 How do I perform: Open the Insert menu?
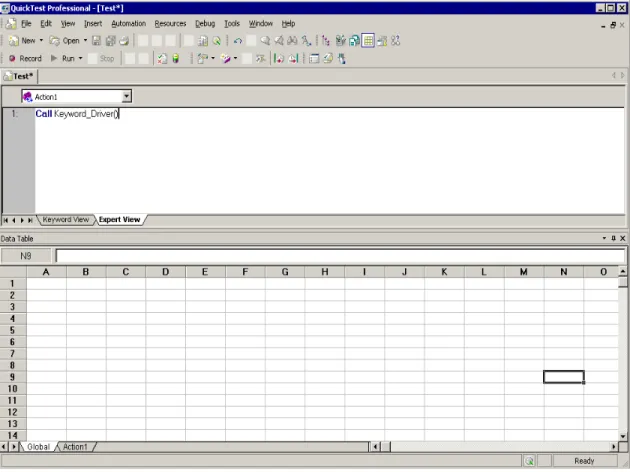(93, 24)
